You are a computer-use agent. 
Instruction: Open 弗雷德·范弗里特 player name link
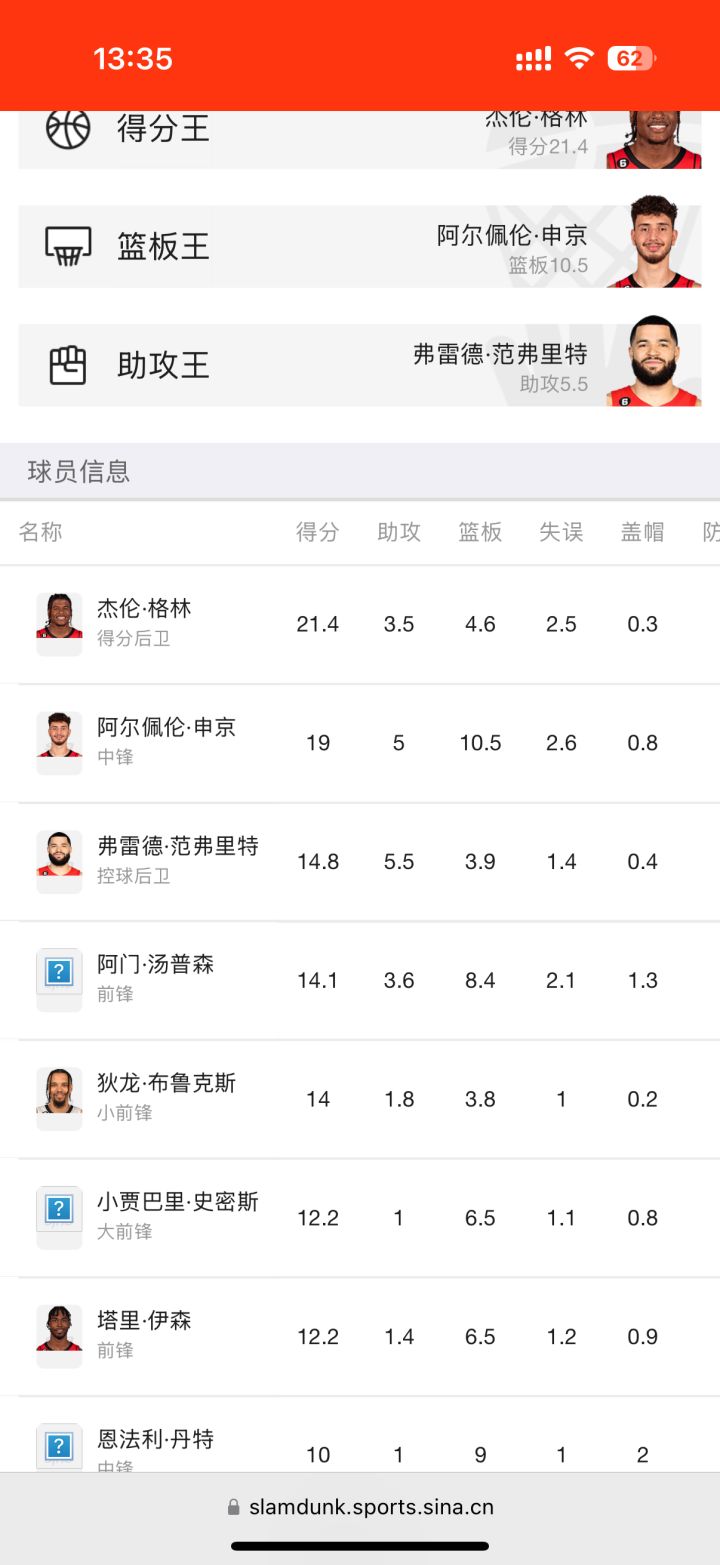coord(178,846)
